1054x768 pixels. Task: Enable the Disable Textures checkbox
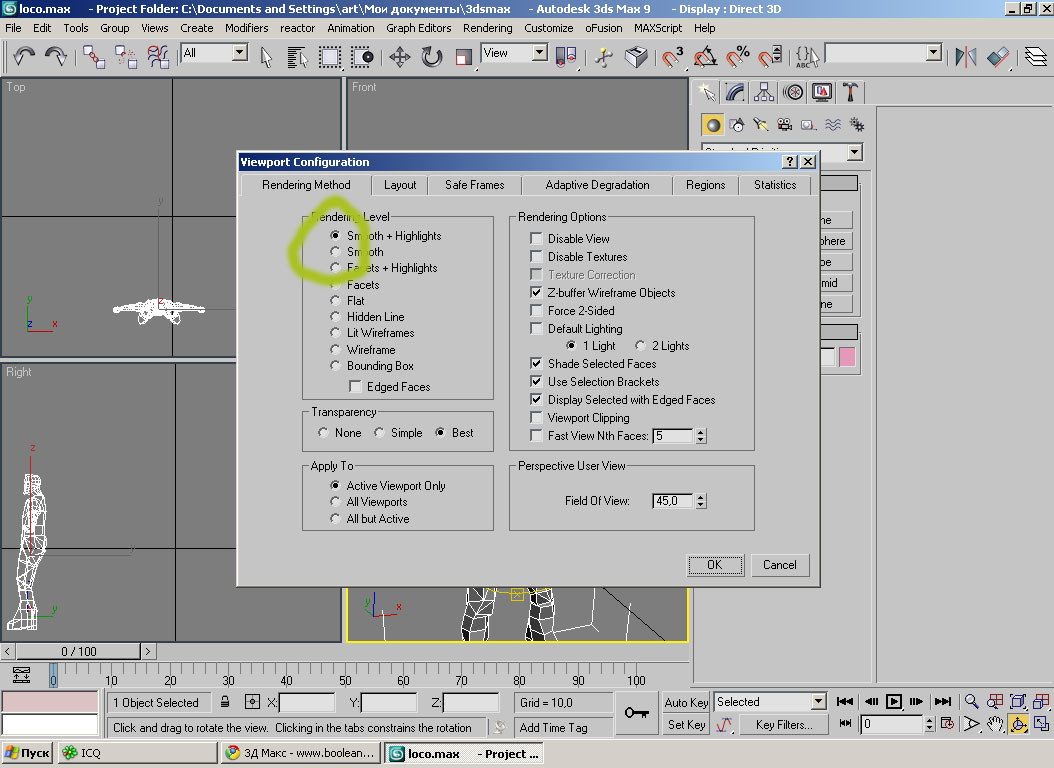pos(537,257)
